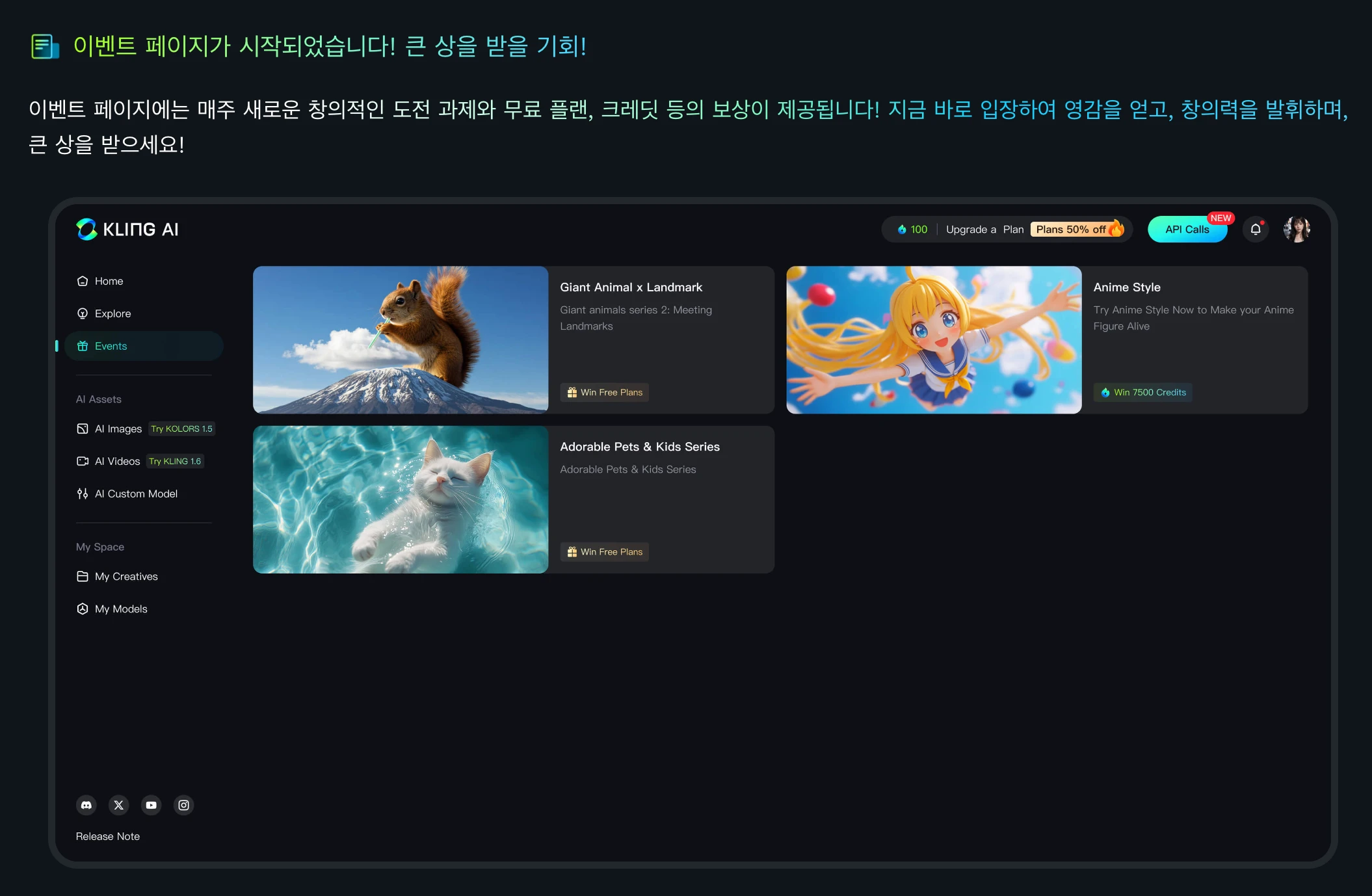Viewport: 1372px width, 896px height.
Task: Open the floating cat event thumbnail
Action: coord(401,499)
